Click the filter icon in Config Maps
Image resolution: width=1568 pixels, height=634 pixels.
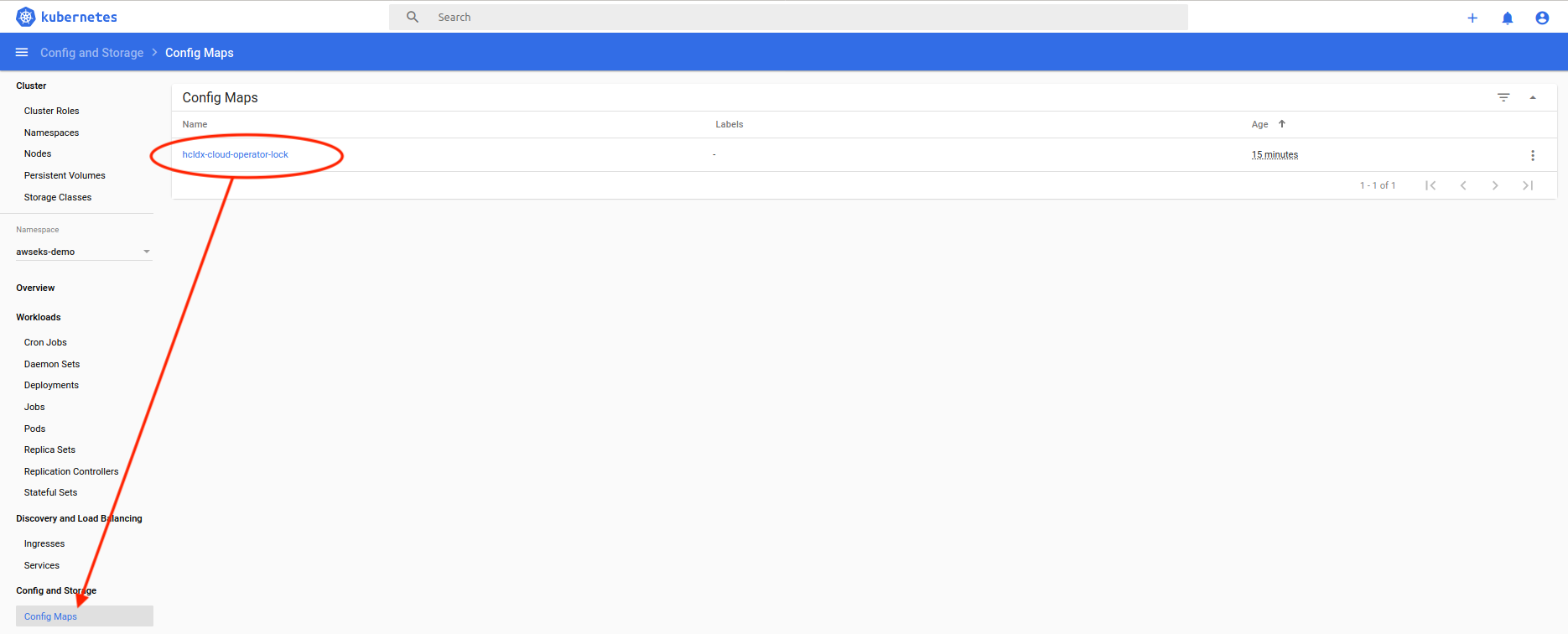click(x=1503, y=97)
